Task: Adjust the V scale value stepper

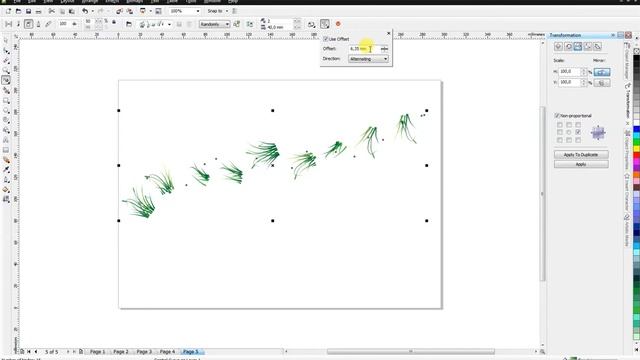Action: click(x=584, y=82)
